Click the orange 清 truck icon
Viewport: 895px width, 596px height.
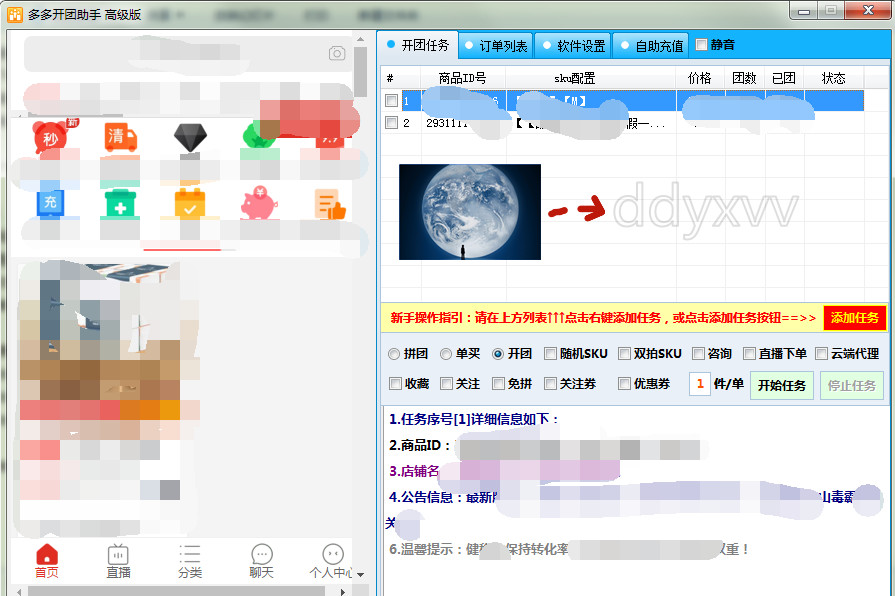pos(120,138)
